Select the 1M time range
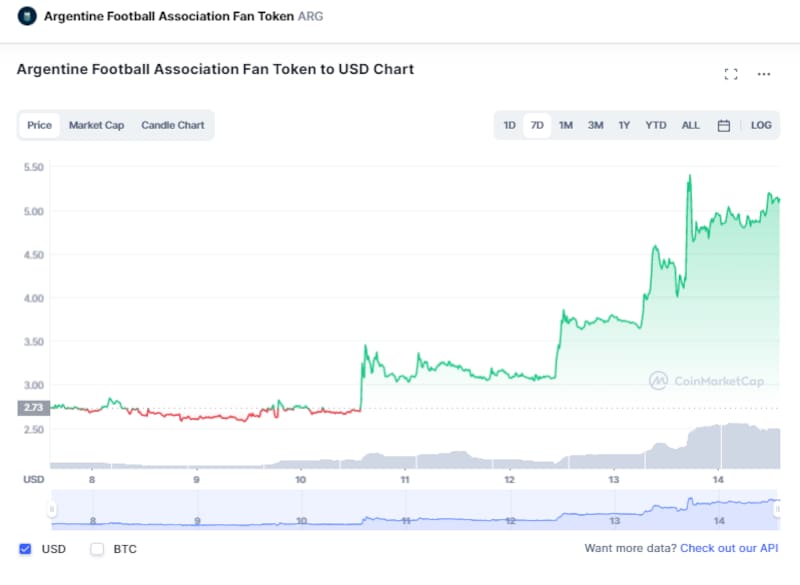The image size is (800, 585). click(x=566, y=125)
